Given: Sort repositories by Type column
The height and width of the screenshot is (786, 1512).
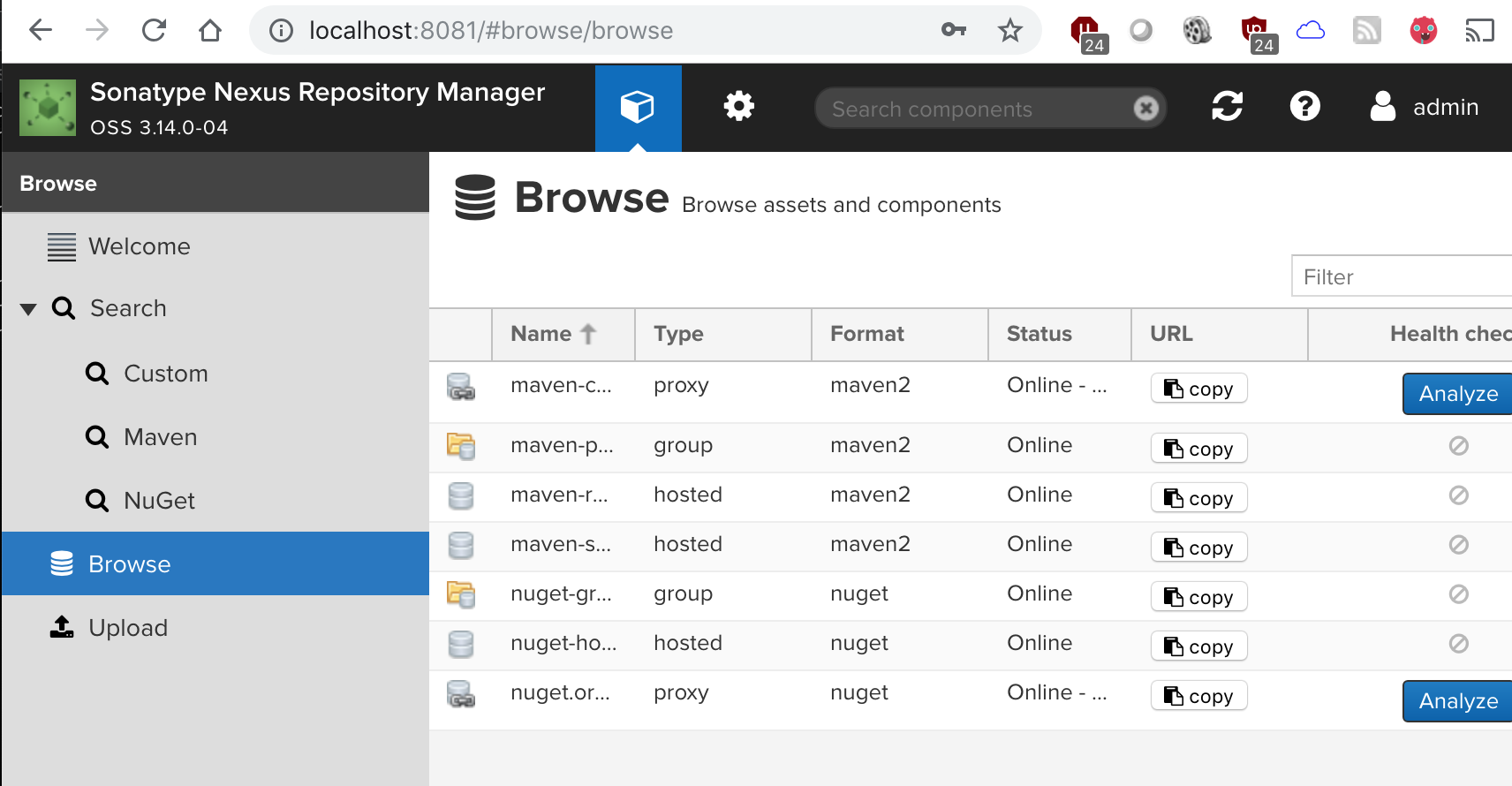Looking at the screenshot, I should 723,334.
